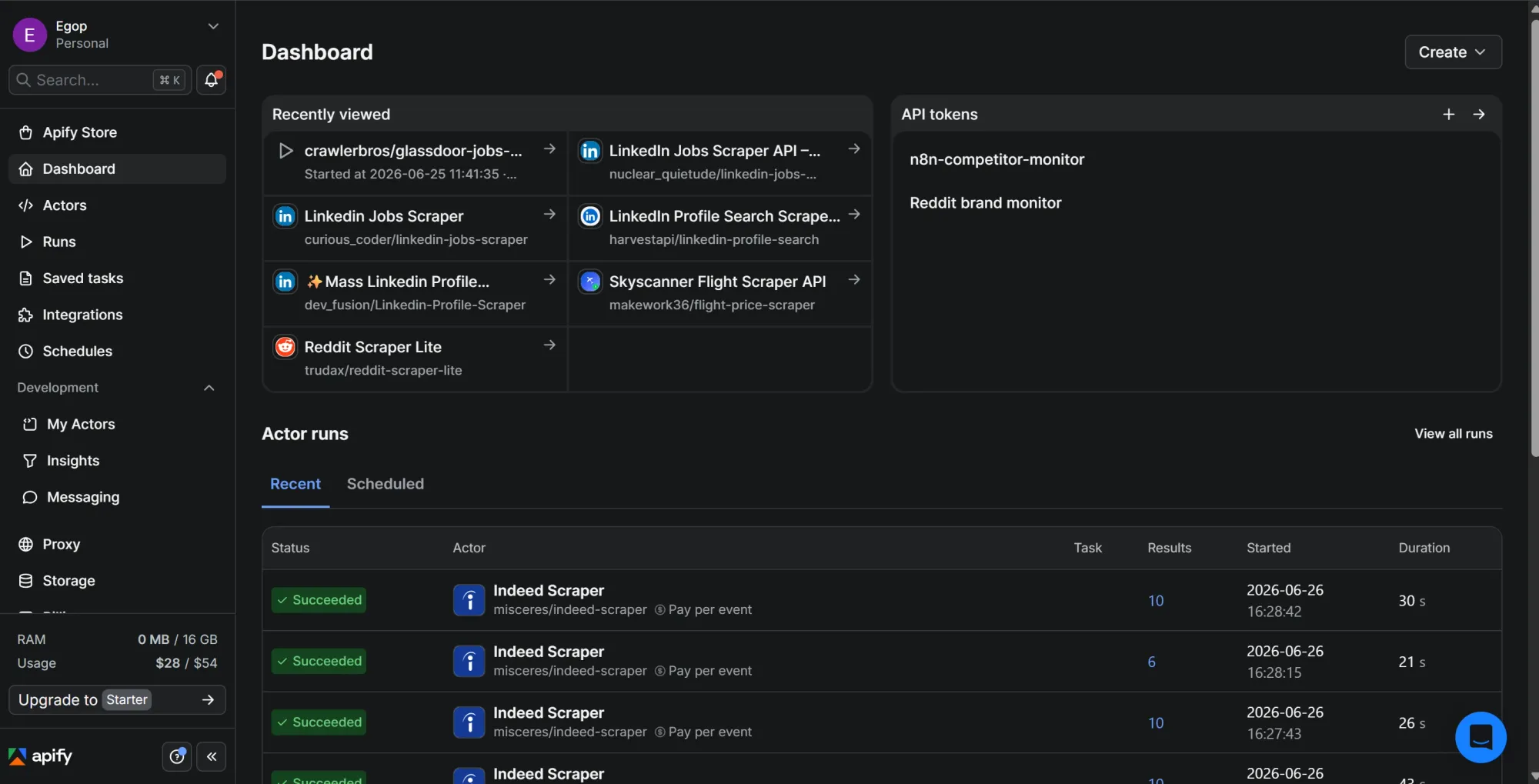Open Proxy in sidebar

pos(117,544)
